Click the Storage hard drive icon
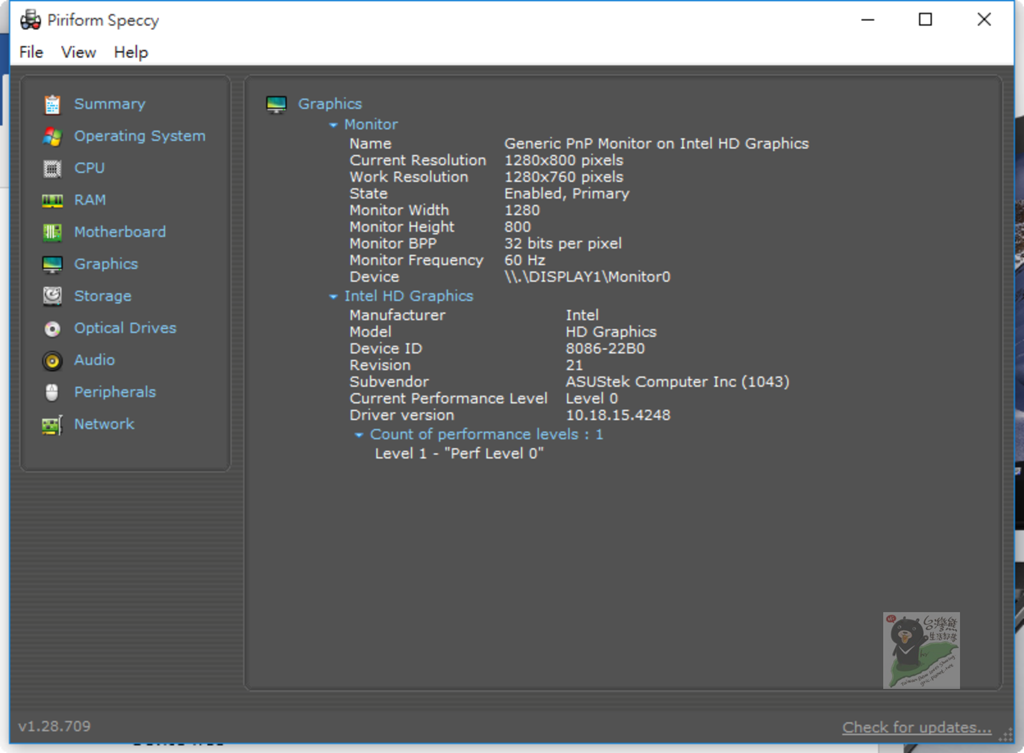1024x753 pixels. [52, 296]
